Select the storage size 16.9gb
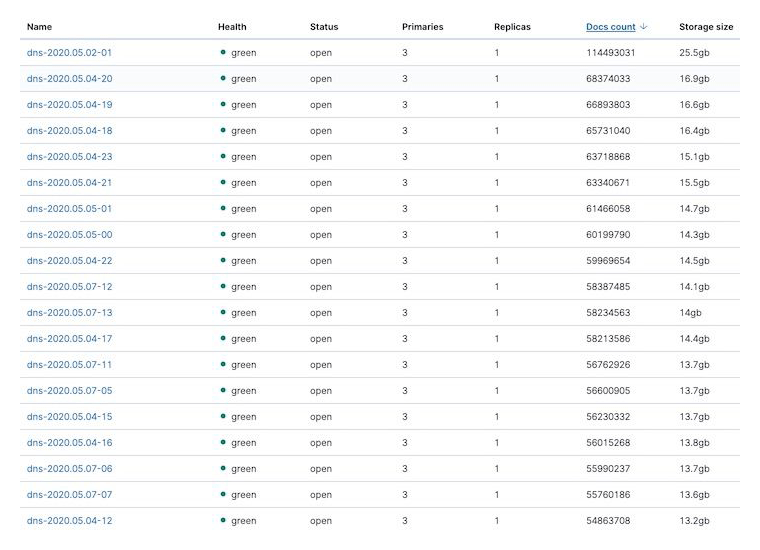This screenshot has height=550, width=760. pyautogui.click(x=694, y=79)
